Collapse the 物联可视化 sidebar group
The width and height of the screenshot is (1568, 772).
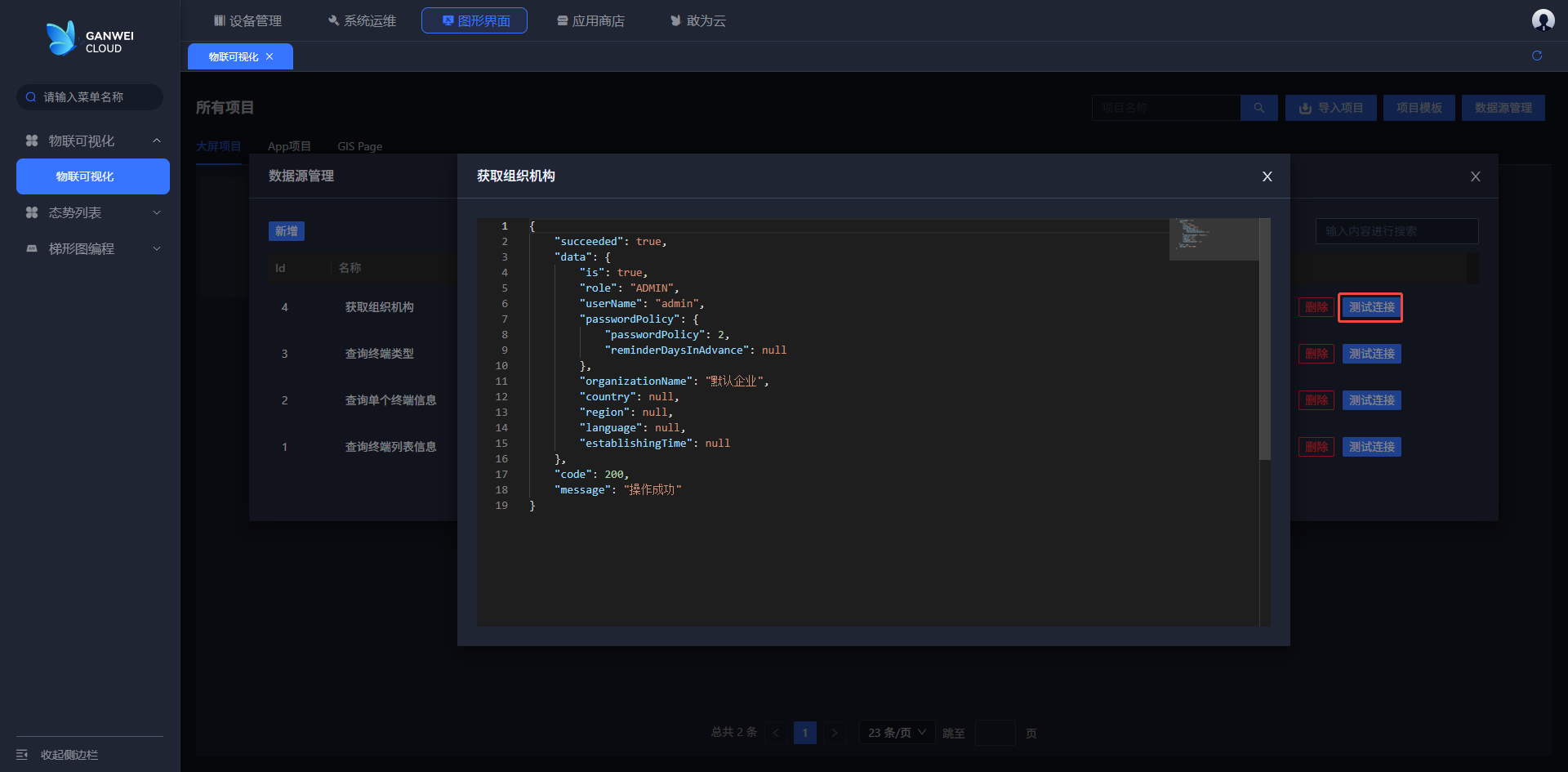tap(157, 141)
